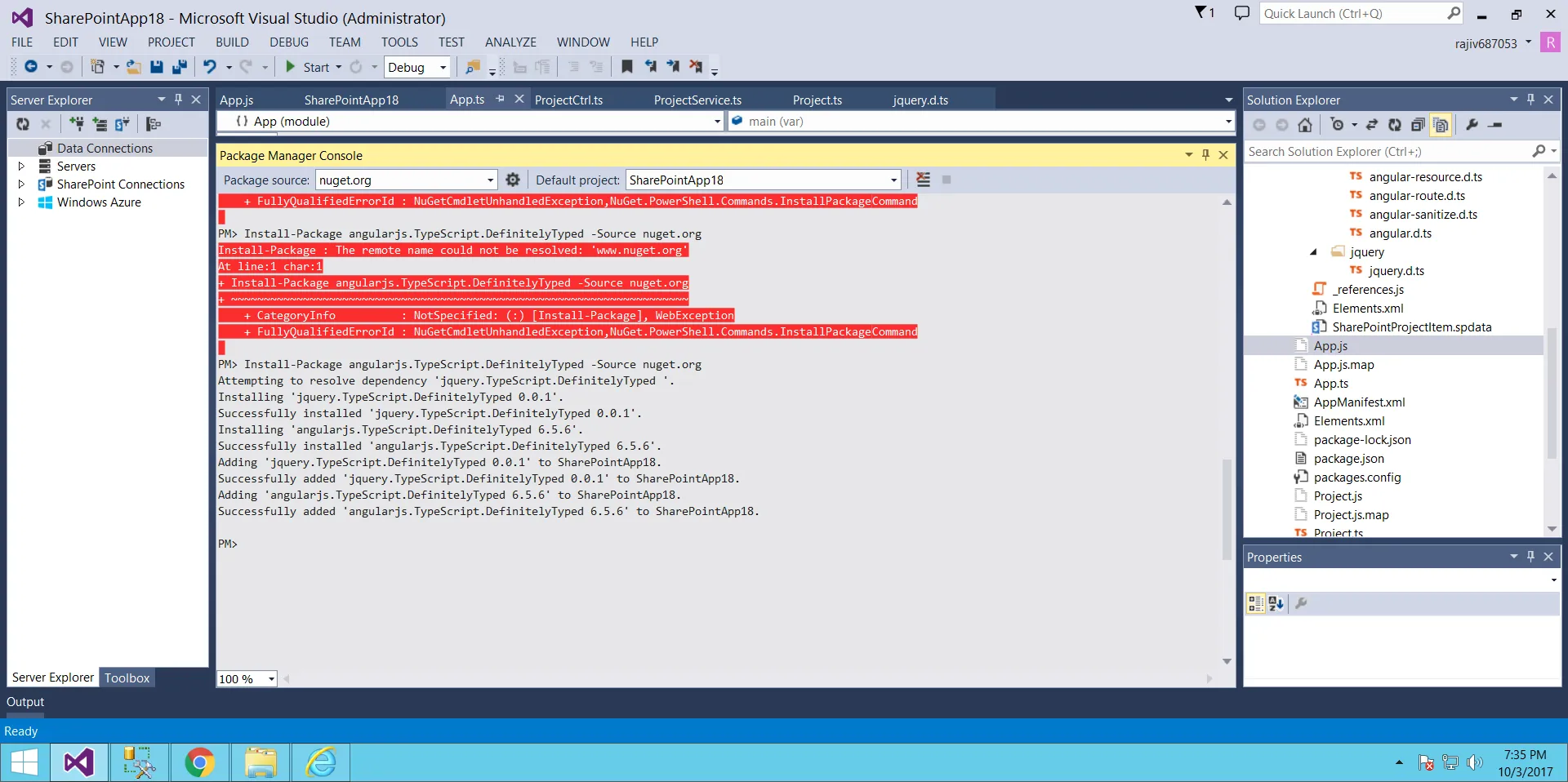This screenshot has height=782, width=1568.
Task: Refresh the Solution Explorer
Action: coord(1395,125)
